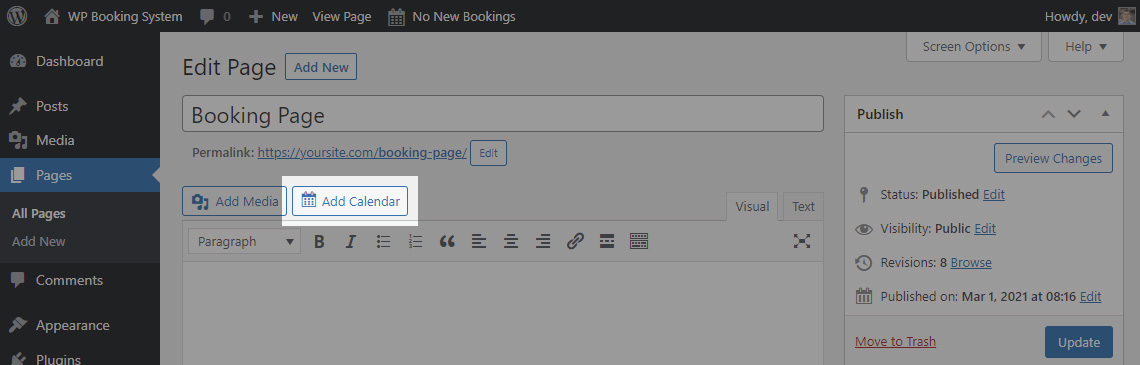Screen dimensions: 1140x365
Task: Toggle bold formatting in editor toolbar
Action: 318,241
